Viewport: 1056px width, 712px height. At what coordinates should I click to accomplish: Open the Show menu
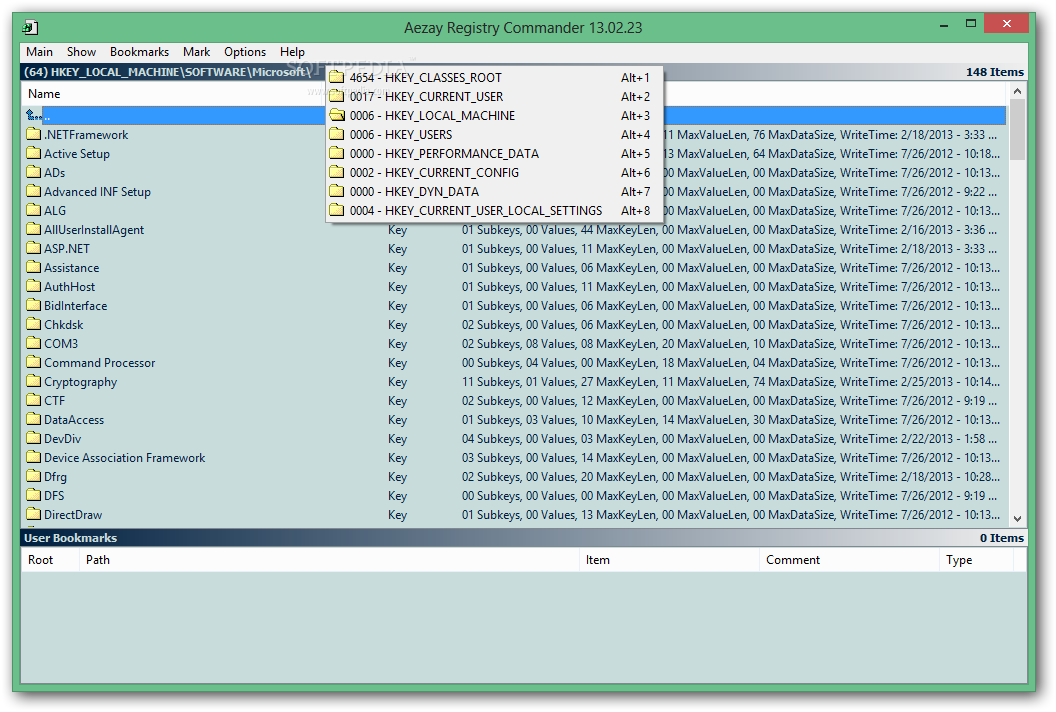[81, 52]
